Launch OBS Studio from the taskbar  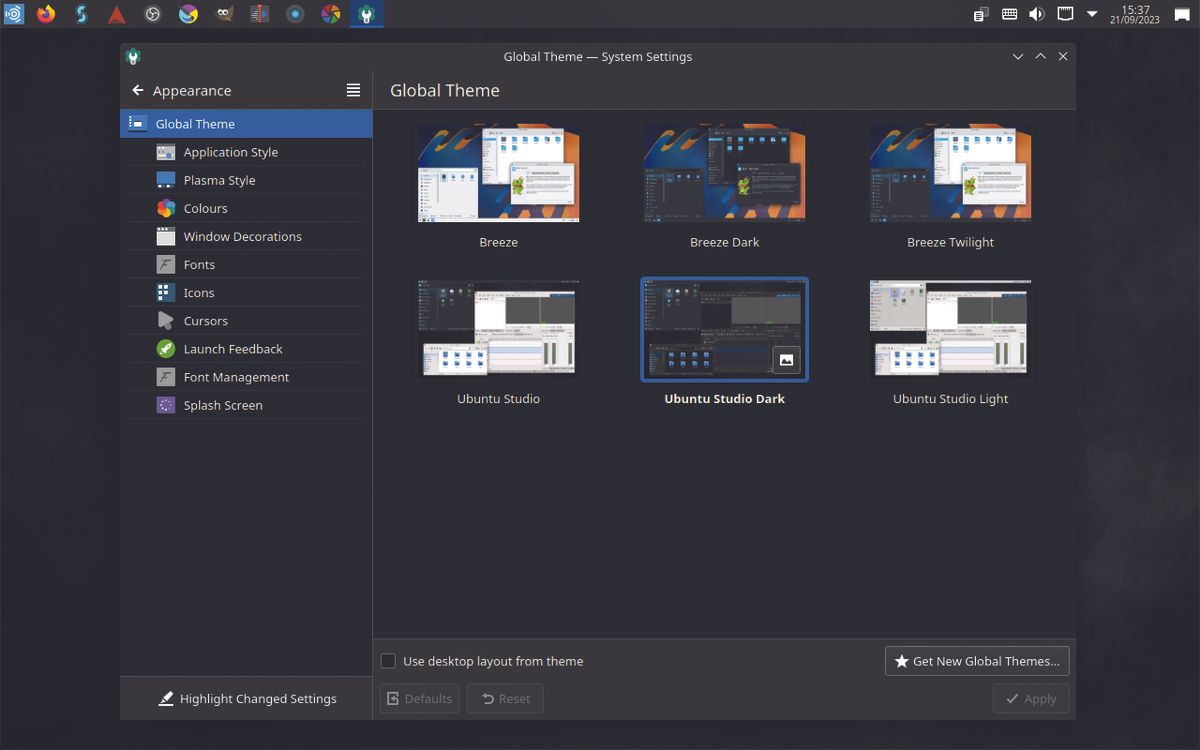[152, 14]
